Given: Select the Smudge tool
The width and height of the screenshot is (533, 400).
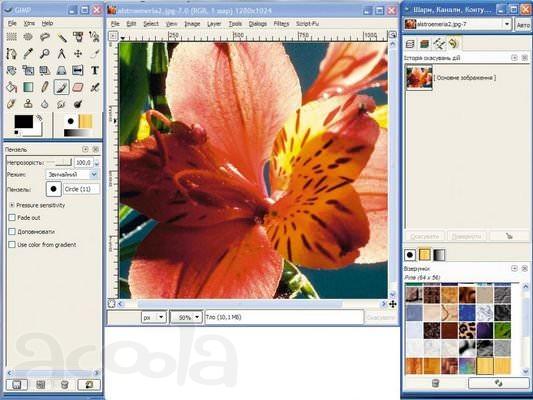Looking at the screenshot, I should click(61, 104).
